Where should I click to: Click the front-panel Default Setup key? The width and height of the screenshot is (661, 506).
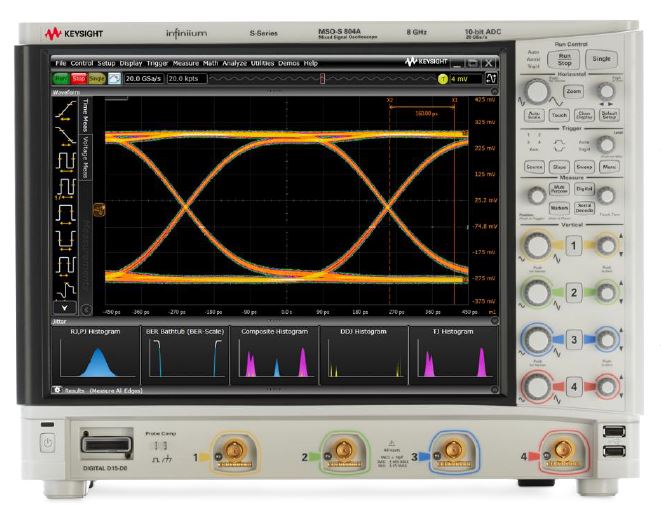609,115
